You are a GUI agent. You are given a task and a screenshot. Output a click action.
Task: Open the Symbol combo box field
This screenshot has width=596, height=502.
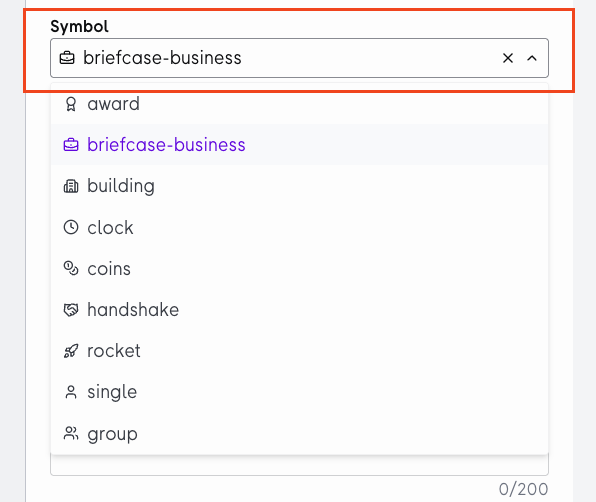click(x=299, y=58)
